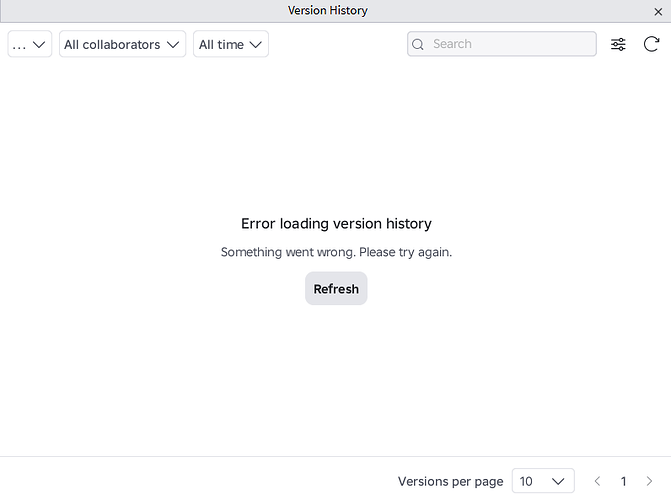Open the All collaborators filter dropdown
Screen dimensions: 671x500
[x=122, y=44]
